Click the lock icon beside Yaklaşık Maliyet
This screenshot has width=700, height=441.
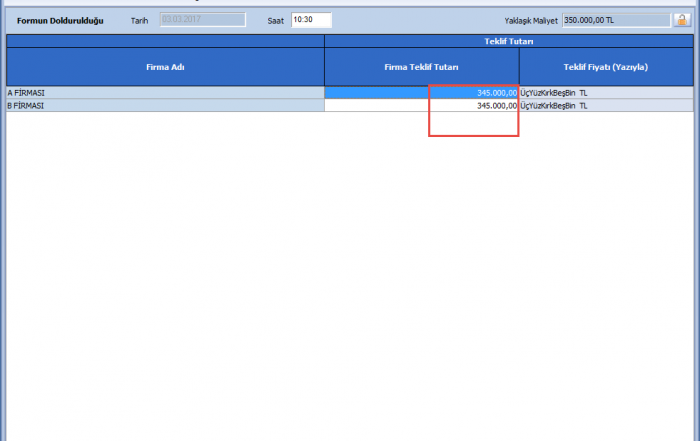681,20
